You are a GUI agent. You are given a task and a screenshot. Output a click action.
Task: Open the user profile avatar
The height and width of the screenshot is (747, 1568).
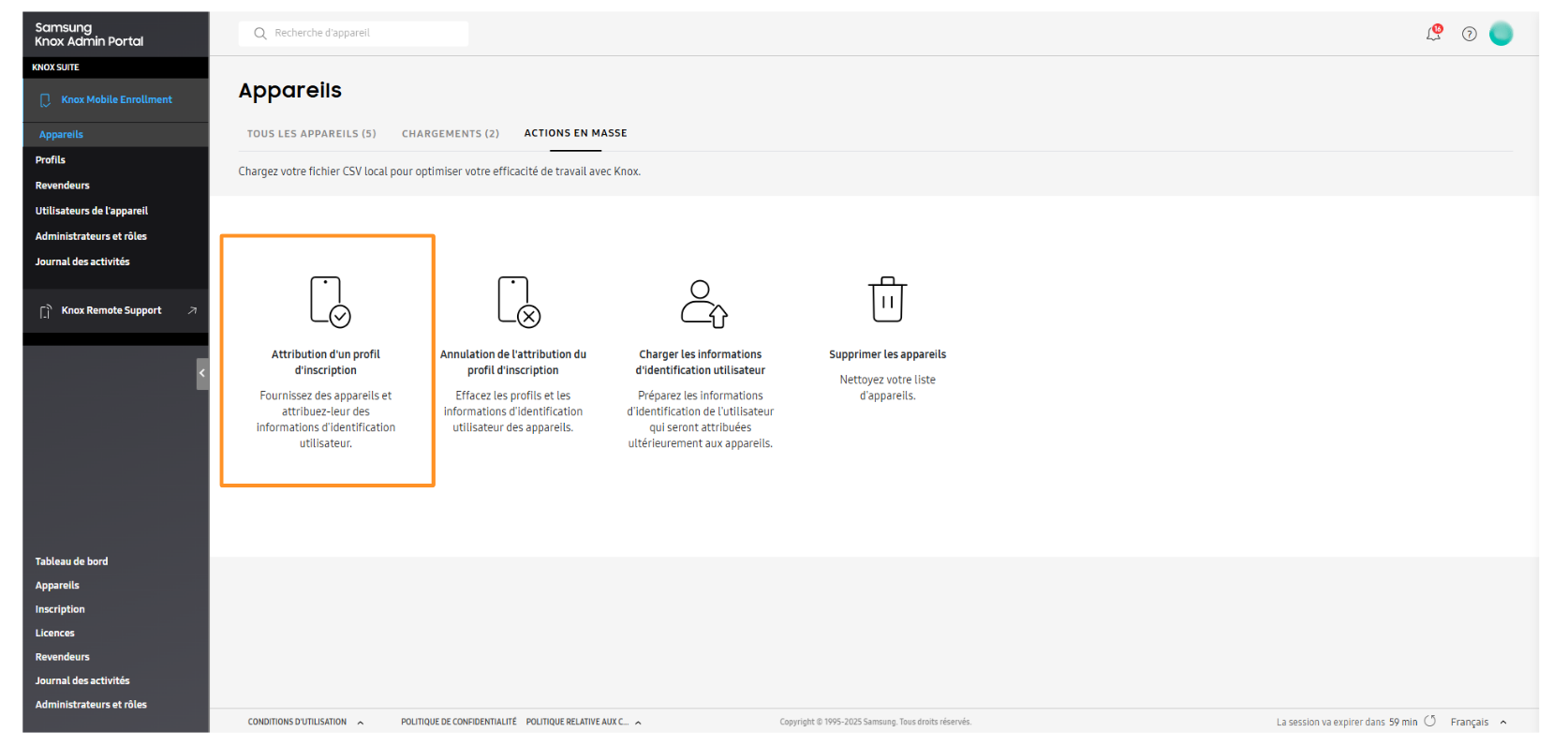(x=1501, y=34)
